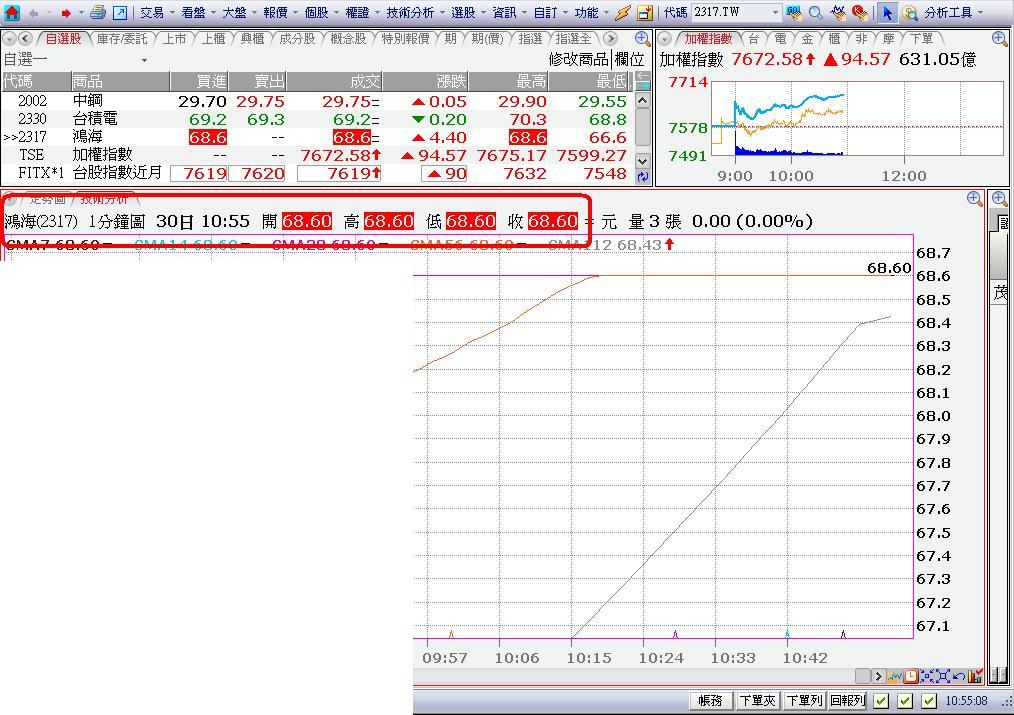Viewport: 1014px width, 715px height.
Task: Select the 2002 中鋼 row
Action: [318, 101]
